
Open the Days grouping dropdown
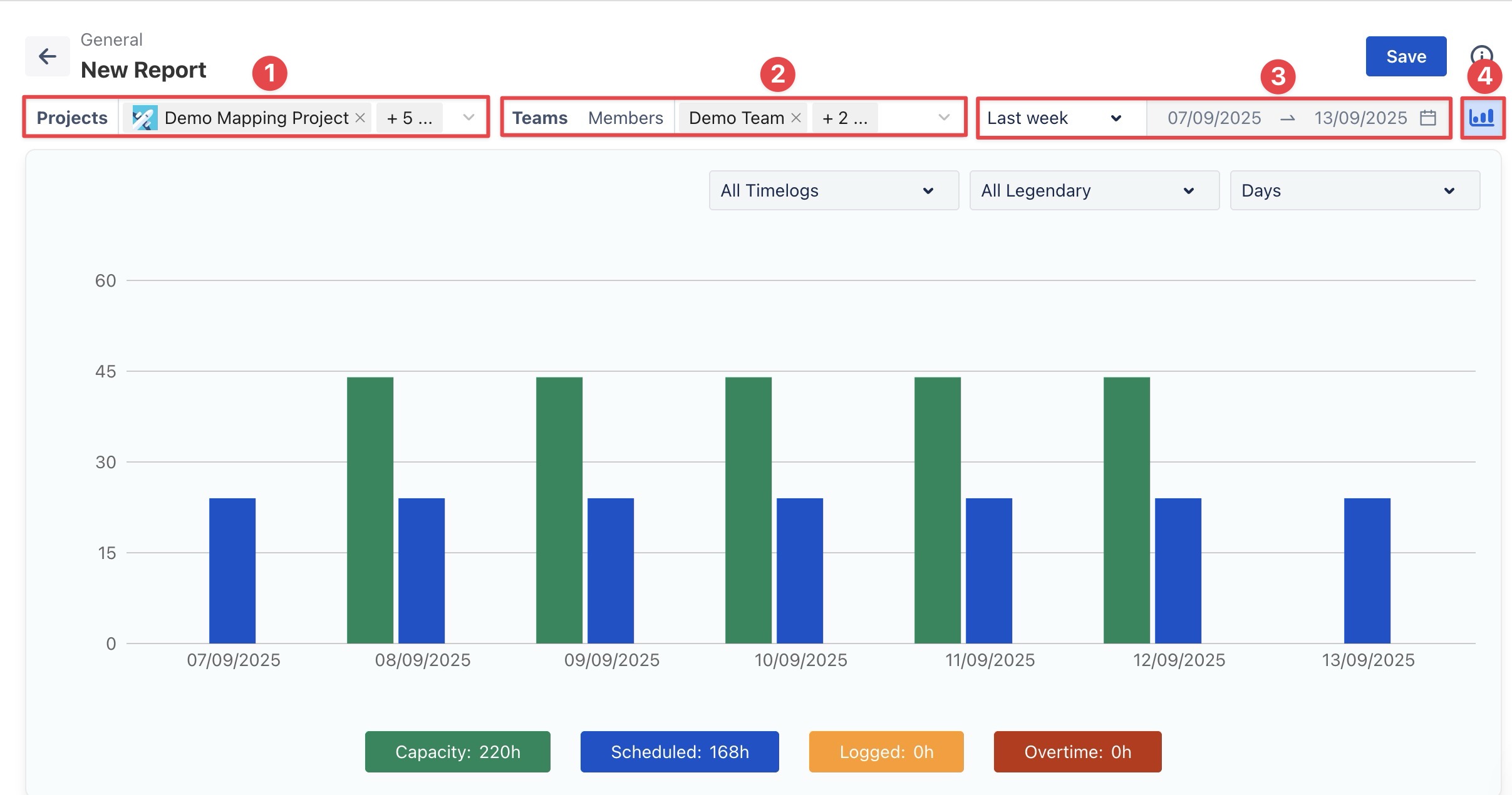(x=1354, y=190)
